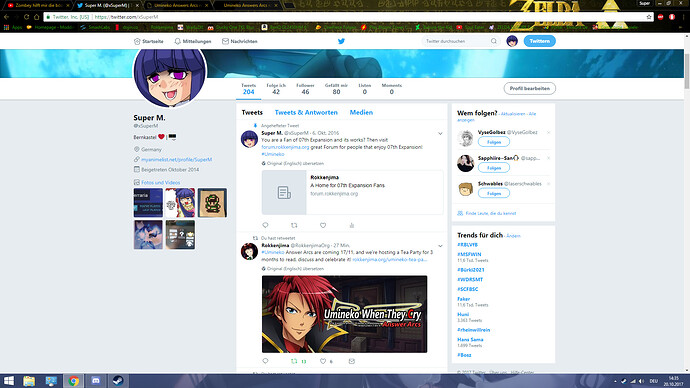This screenshot has width=690, height=388.
Task: Click Profil bearbeiten button
Action: click(x=529, y=88)
